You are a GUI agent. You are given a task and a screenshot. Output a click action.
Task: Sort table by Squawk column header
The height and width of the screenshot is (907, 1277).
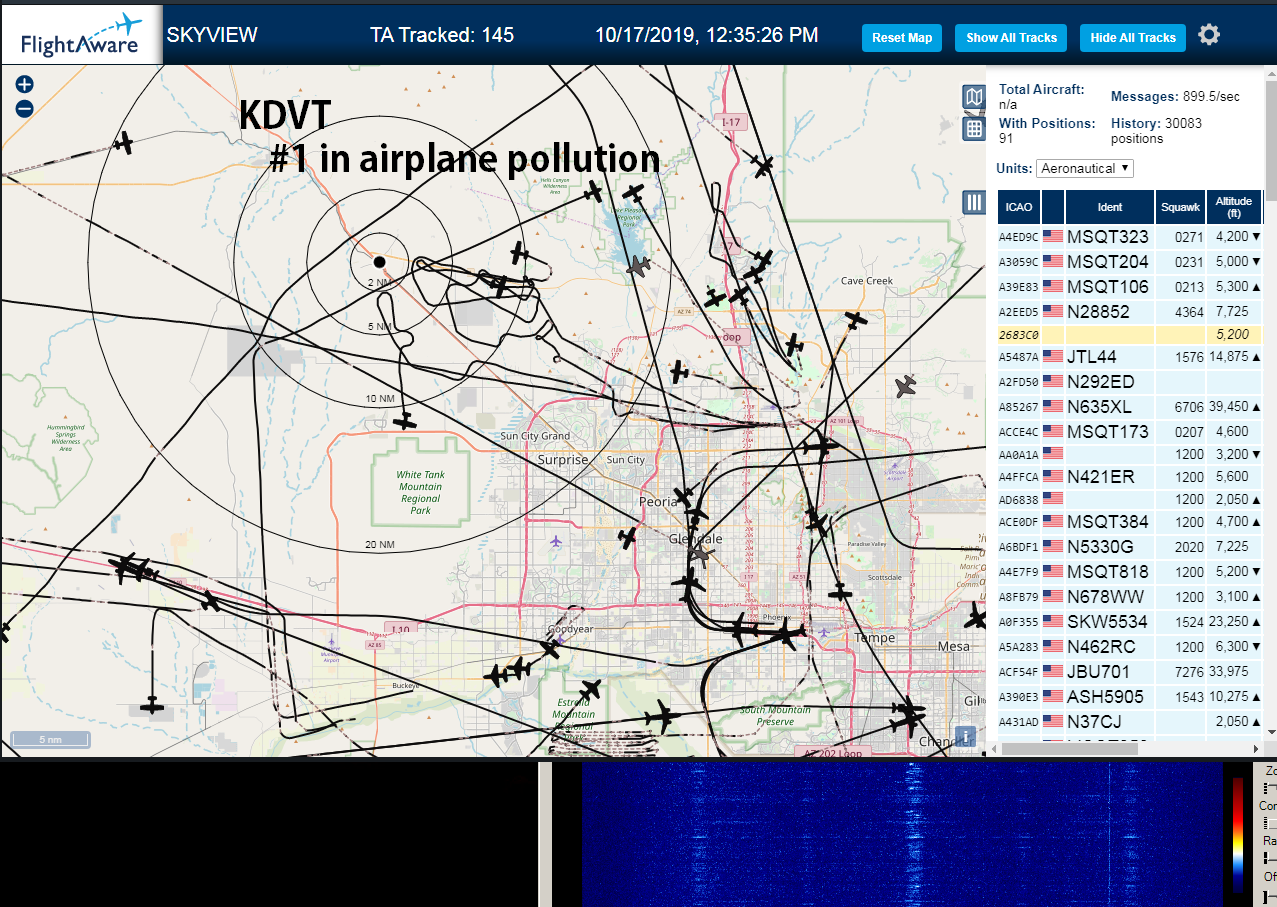(x=1180, y=207)
